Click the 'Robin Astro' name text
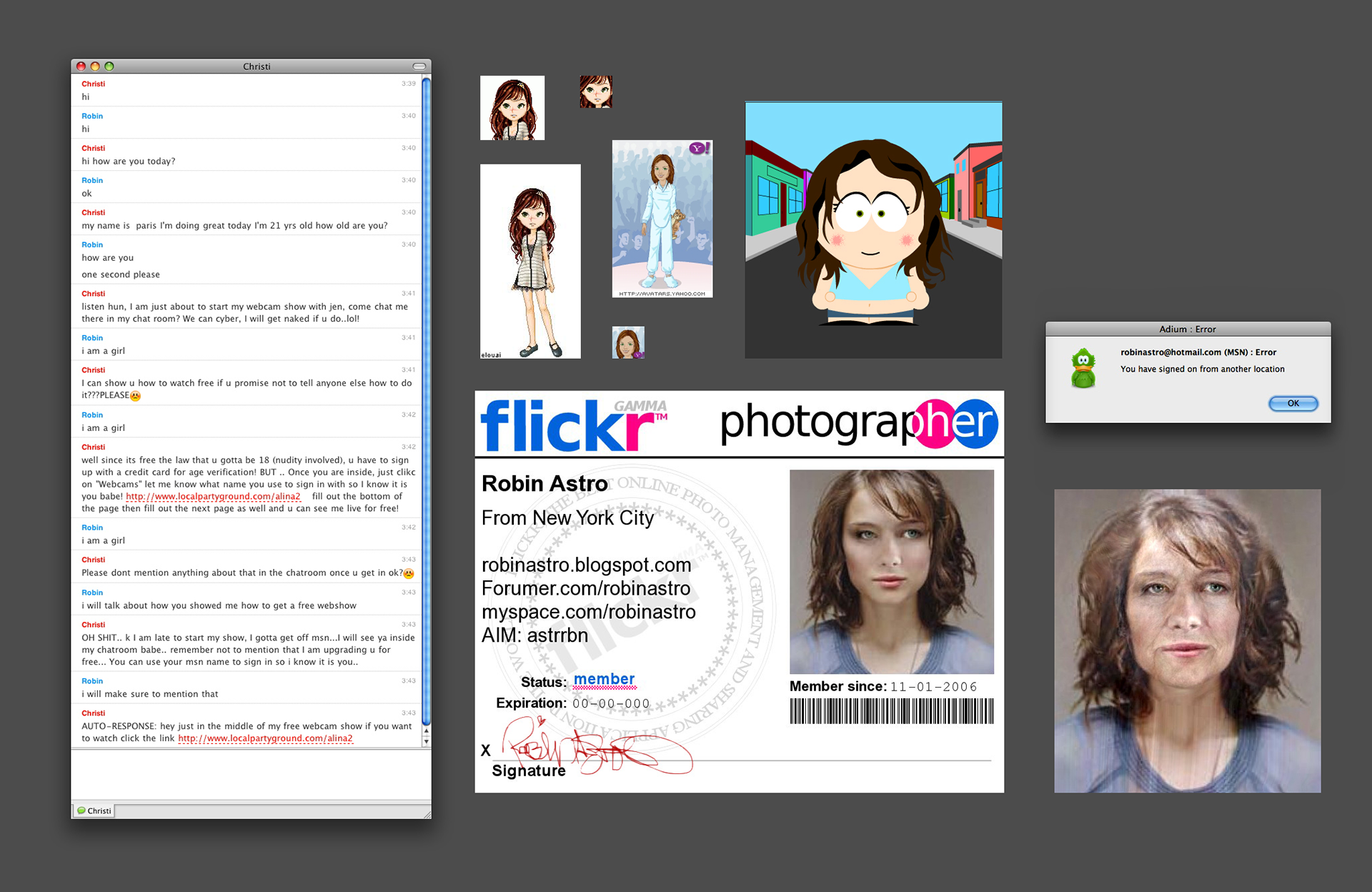This screenshot has height=892, width=1372. [545, 484]
